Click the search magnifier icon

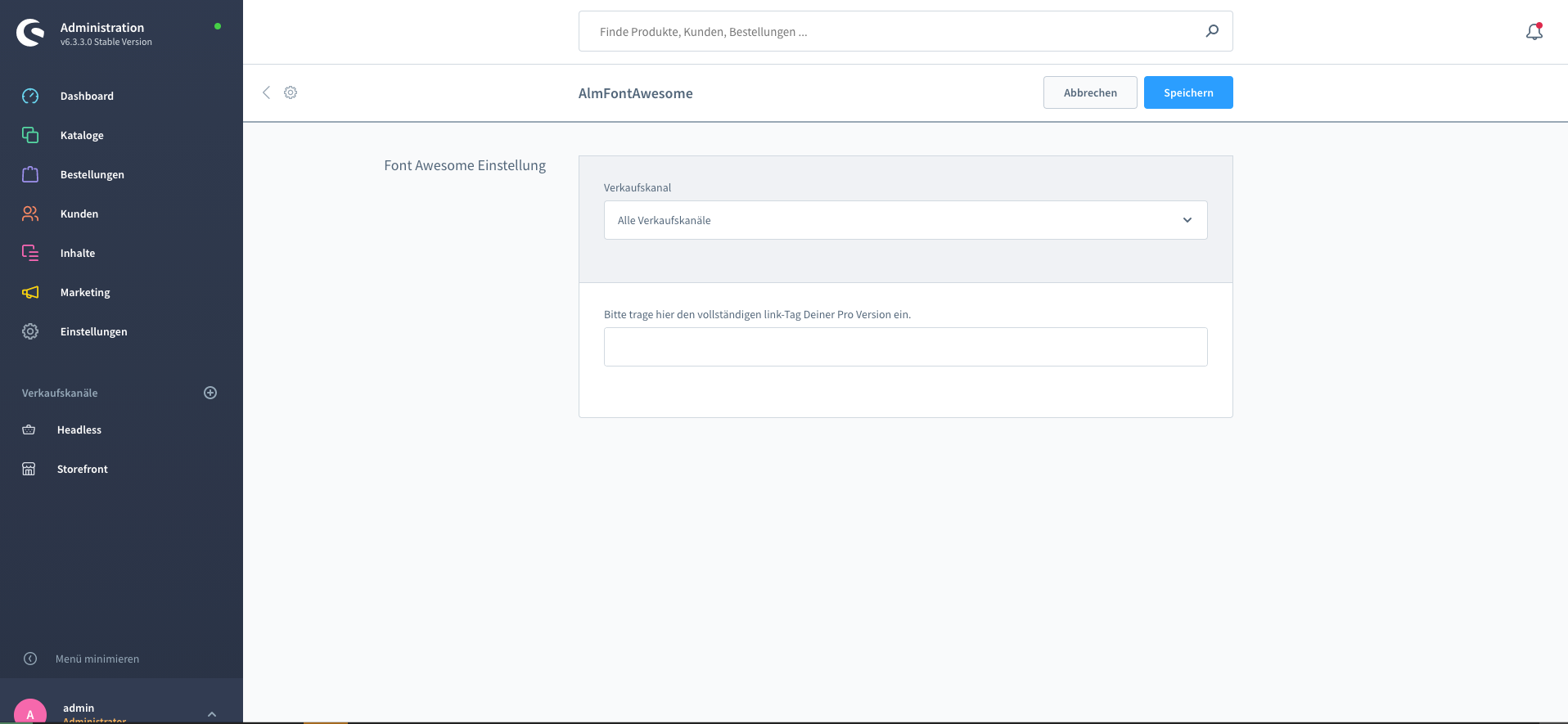click(1212, 31)
